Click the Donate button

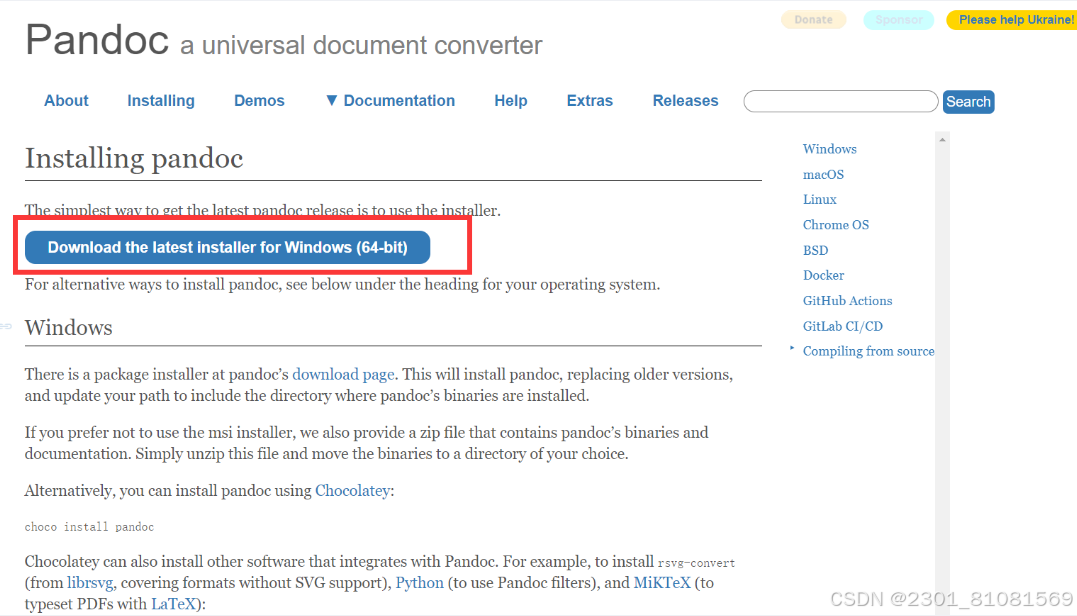click(x=813, y=20)
